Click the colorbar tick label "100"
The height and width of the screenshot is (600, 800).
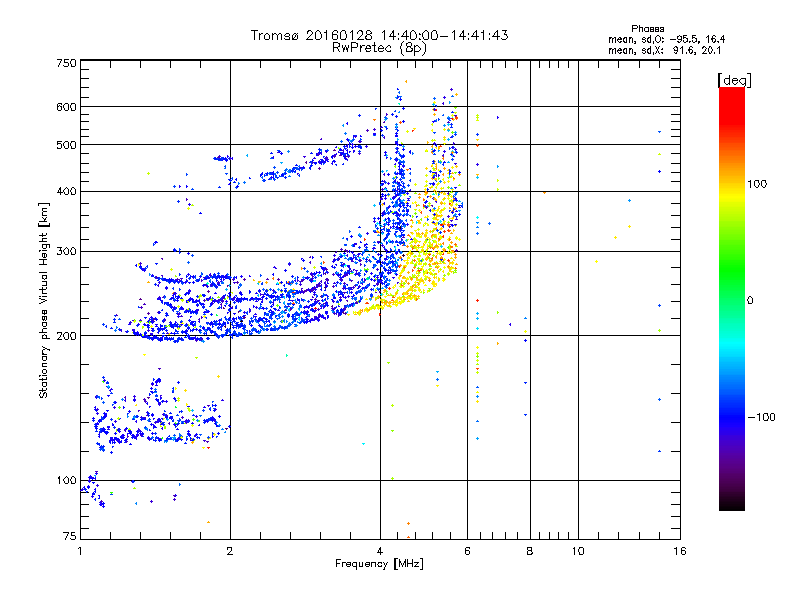pyautogui.click(x=757, y=184)
